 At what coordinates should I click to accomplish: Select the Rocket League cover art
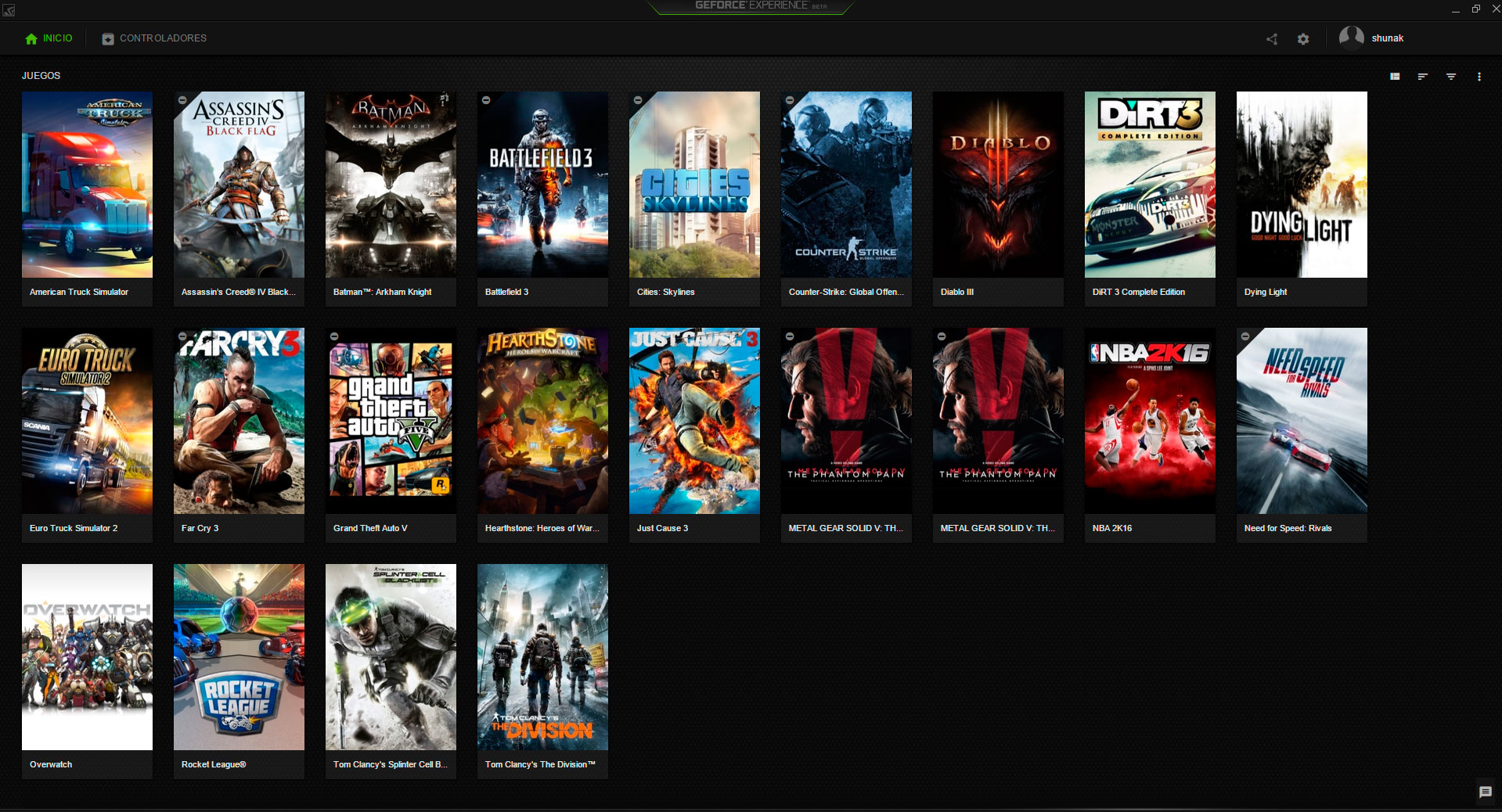click(239, 657)
